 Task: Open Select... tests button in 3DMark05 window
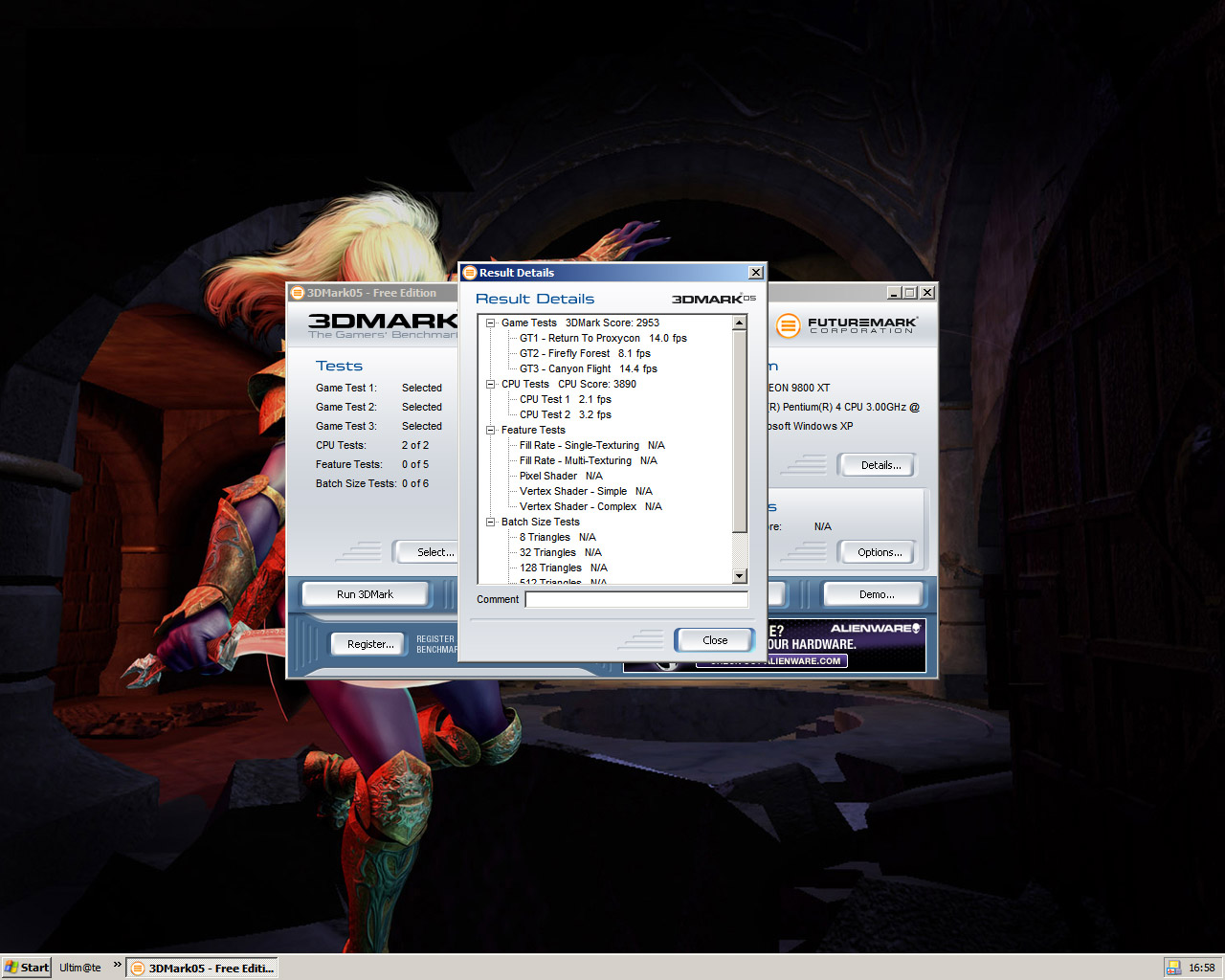(426, 552)
